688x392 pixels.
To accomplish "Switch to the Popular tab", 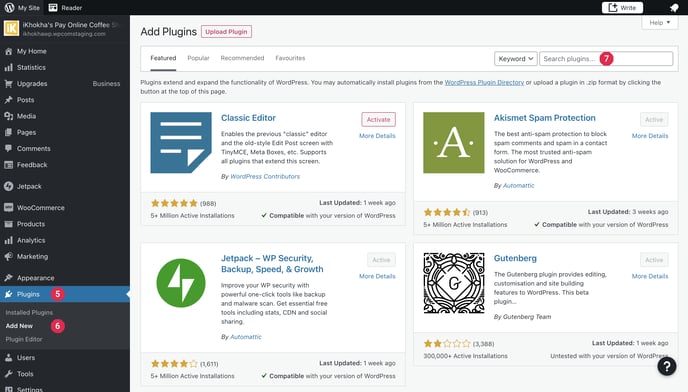I will pos(198,58).
